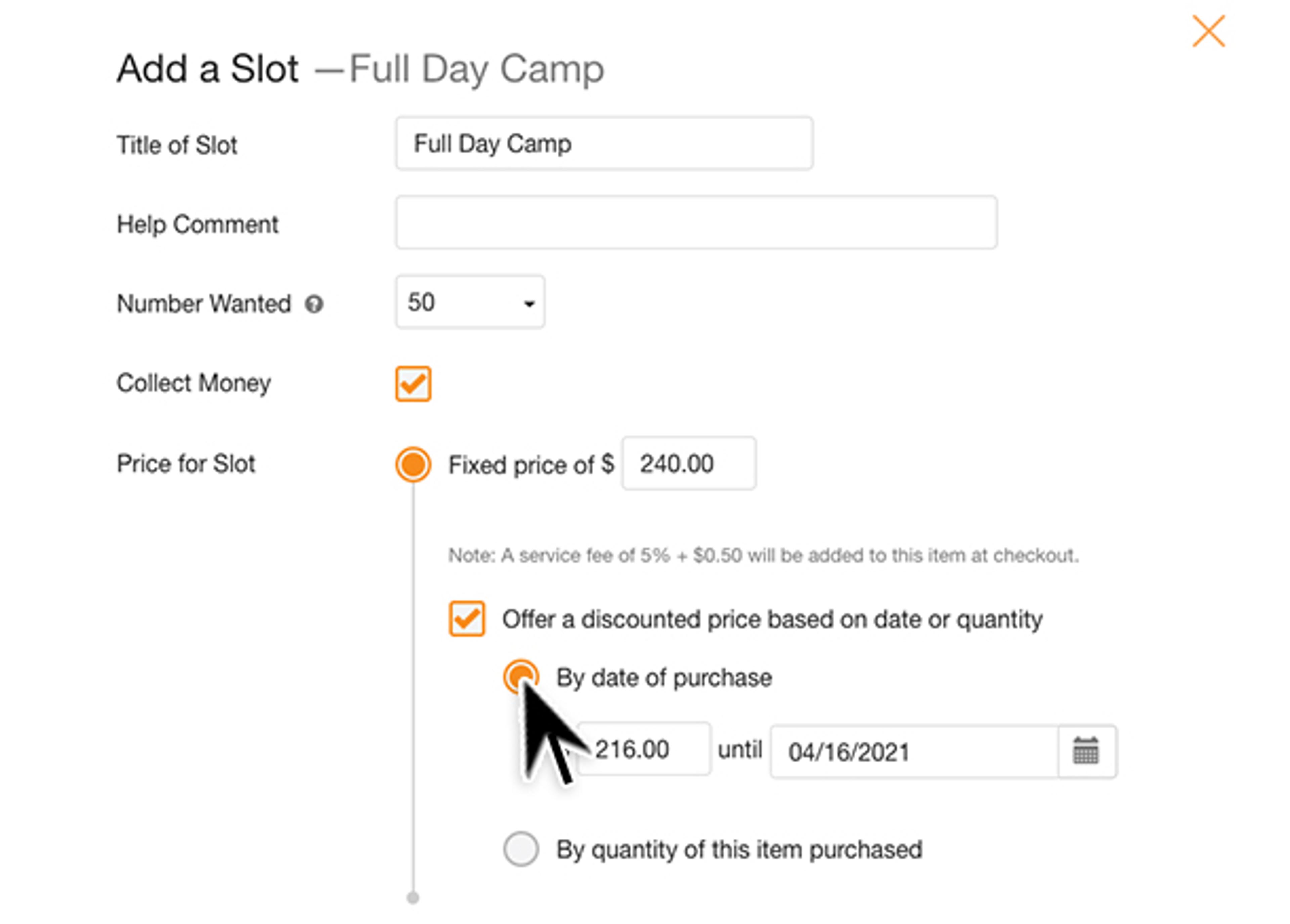This screenshot has height=924, width=1290.
Task: Click the gray dot ending the price line
Action: coord(413,898)
